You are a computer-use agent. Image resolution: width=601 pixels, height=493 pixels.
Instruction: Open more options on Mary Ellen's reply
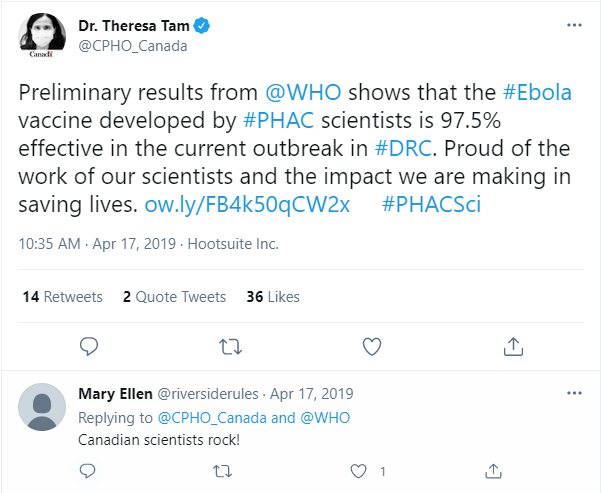(572, 394)
